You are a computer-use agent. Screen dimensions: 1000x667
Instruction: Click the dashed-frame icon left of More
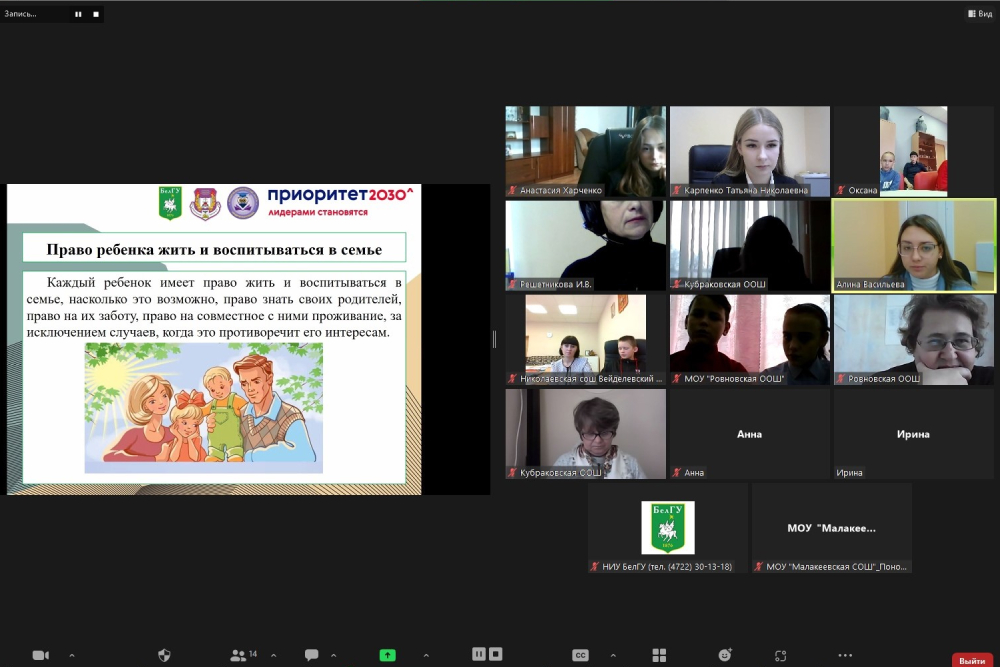(x=781, y=655)
